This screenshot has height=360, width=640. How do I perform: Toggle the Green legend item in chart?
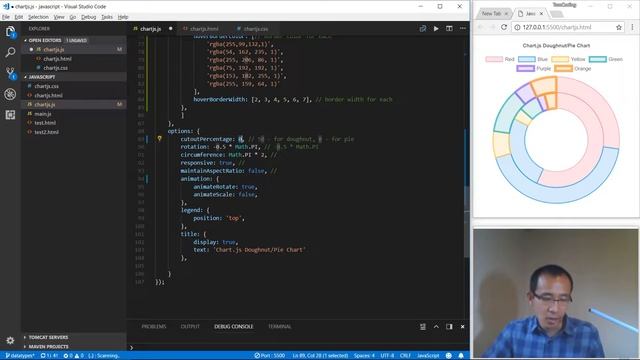(x=606, y=59)
